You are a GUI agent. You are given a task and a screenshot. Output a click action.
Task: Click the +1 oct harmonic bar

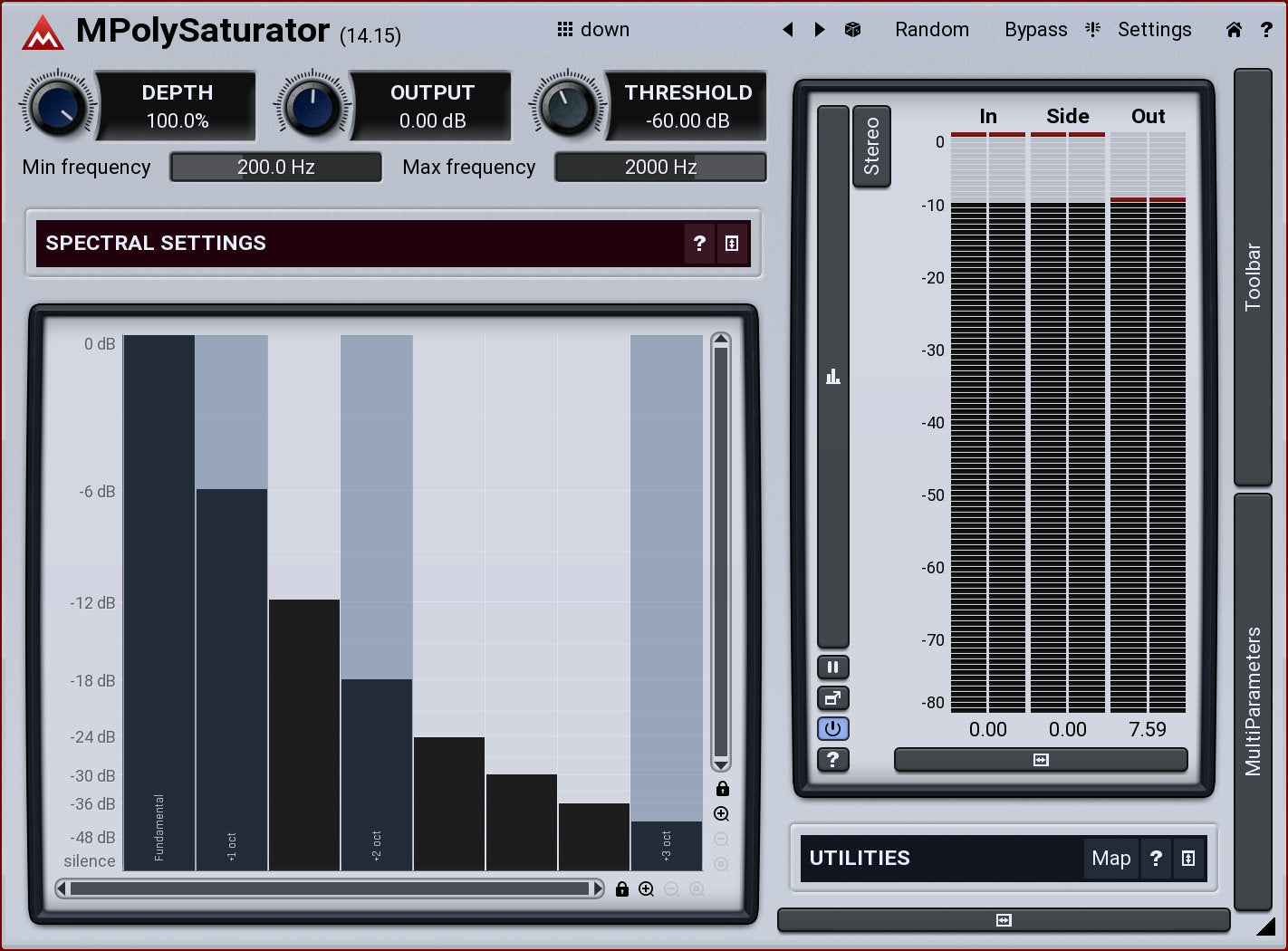tap(232, 679)
